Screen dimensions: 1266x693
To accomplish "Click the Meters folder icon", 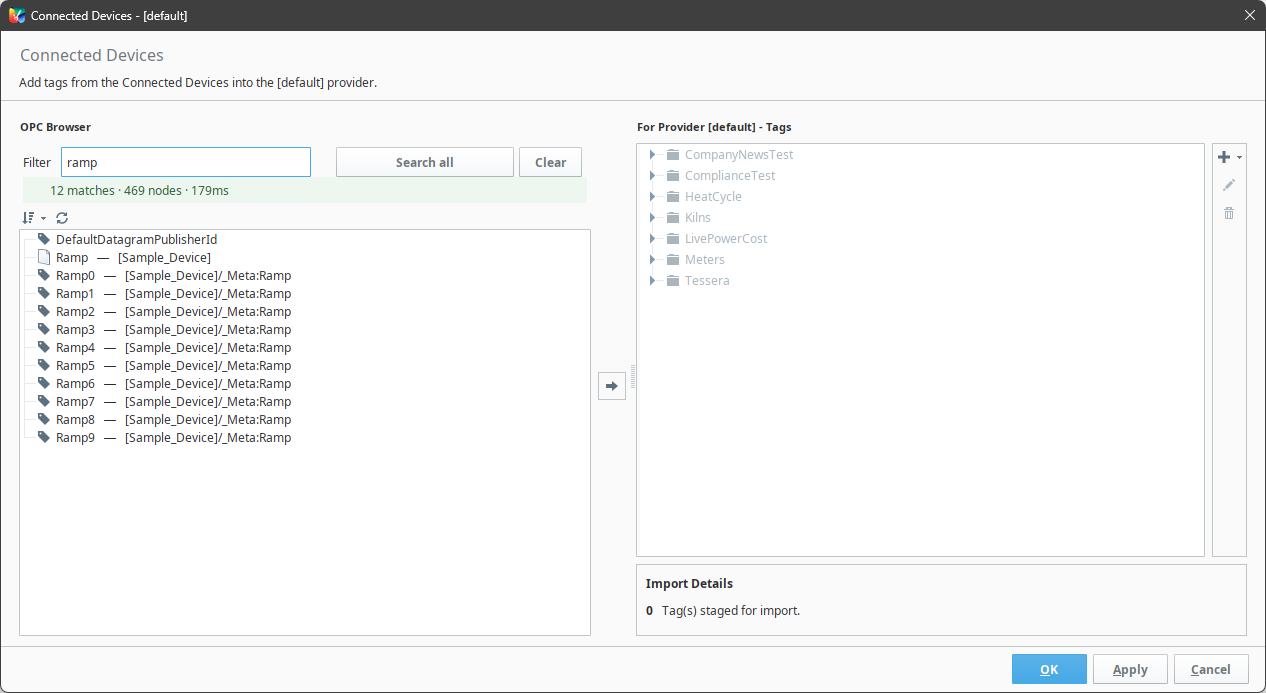I will tap(673, 260).
